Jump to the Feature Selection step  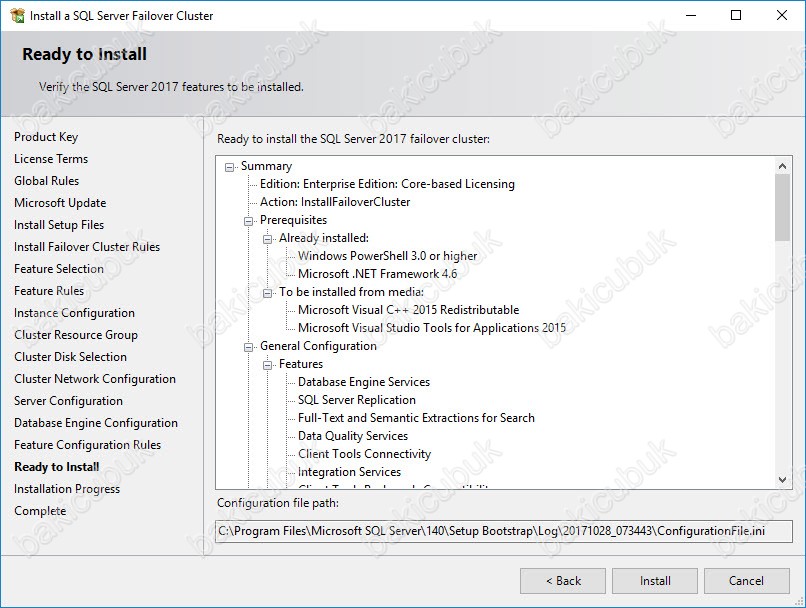point(59,269)
